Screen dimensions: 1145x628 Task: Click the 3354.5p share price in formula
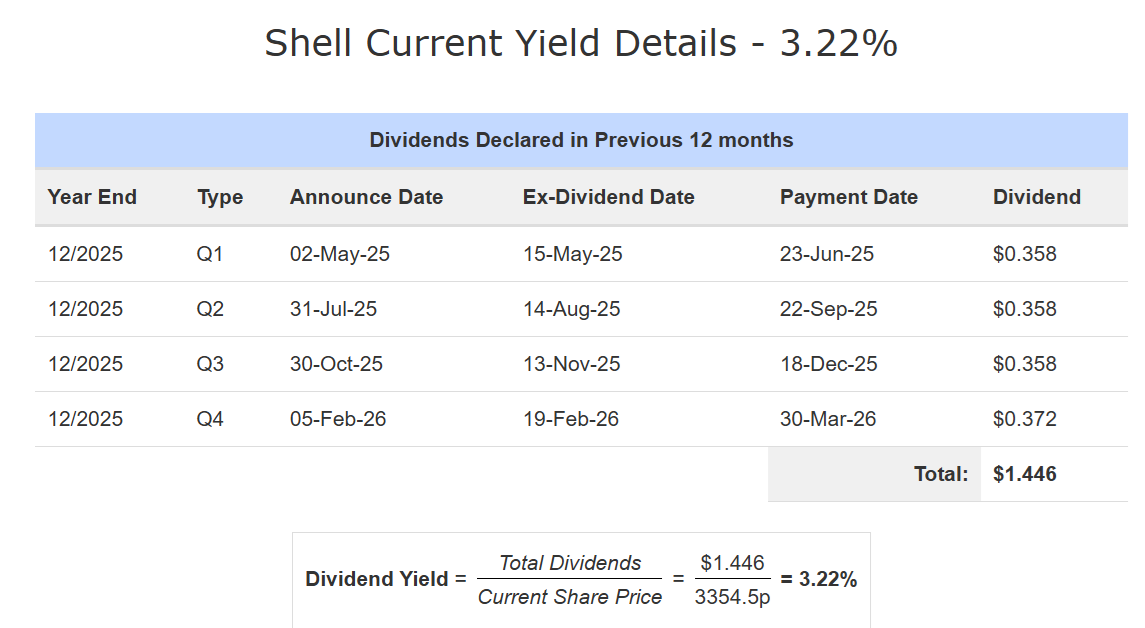click(x=733, y=597)
